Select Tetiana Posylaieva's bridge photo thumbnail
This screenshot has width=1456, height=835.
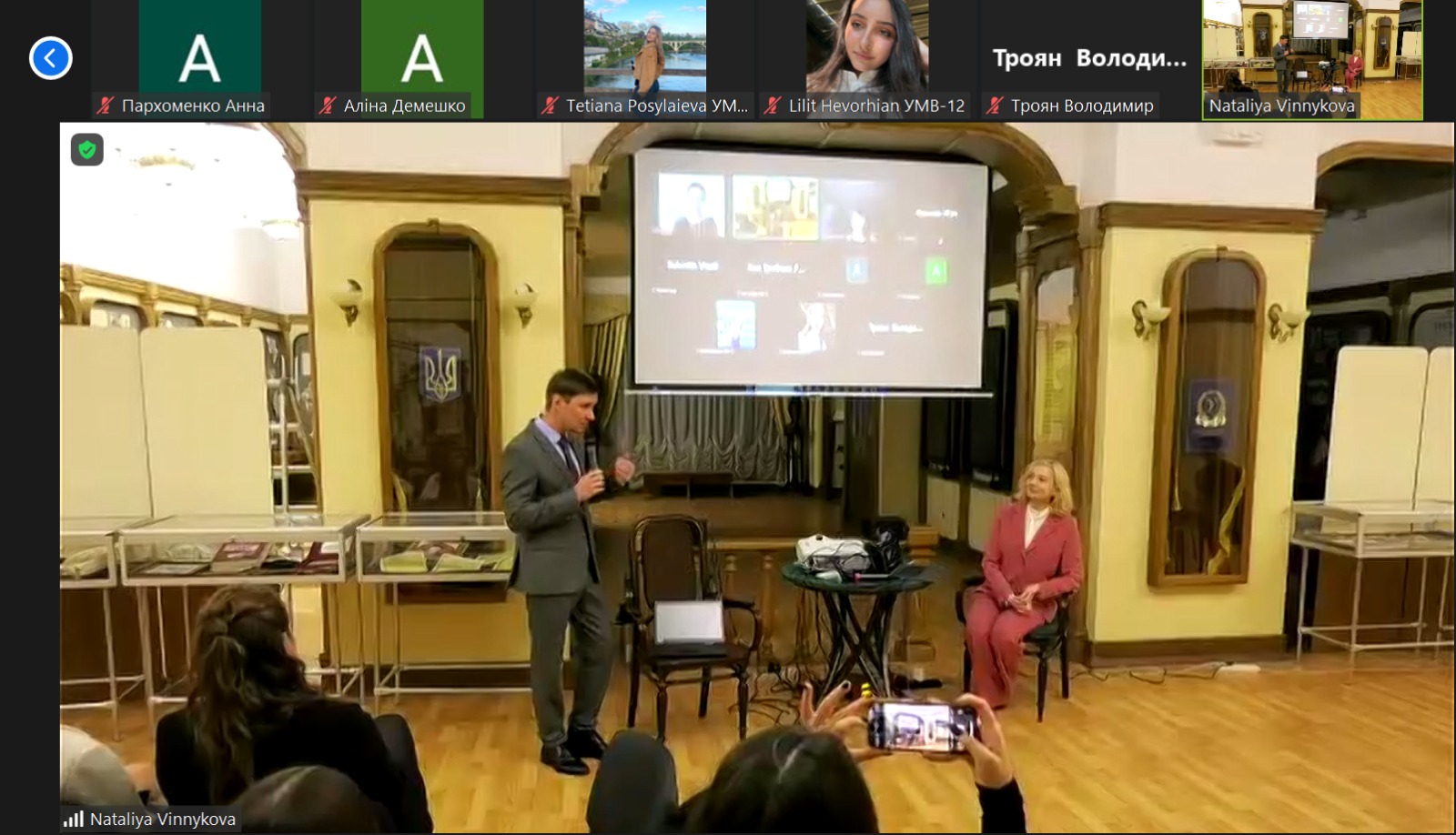click(x=644, y=45)
